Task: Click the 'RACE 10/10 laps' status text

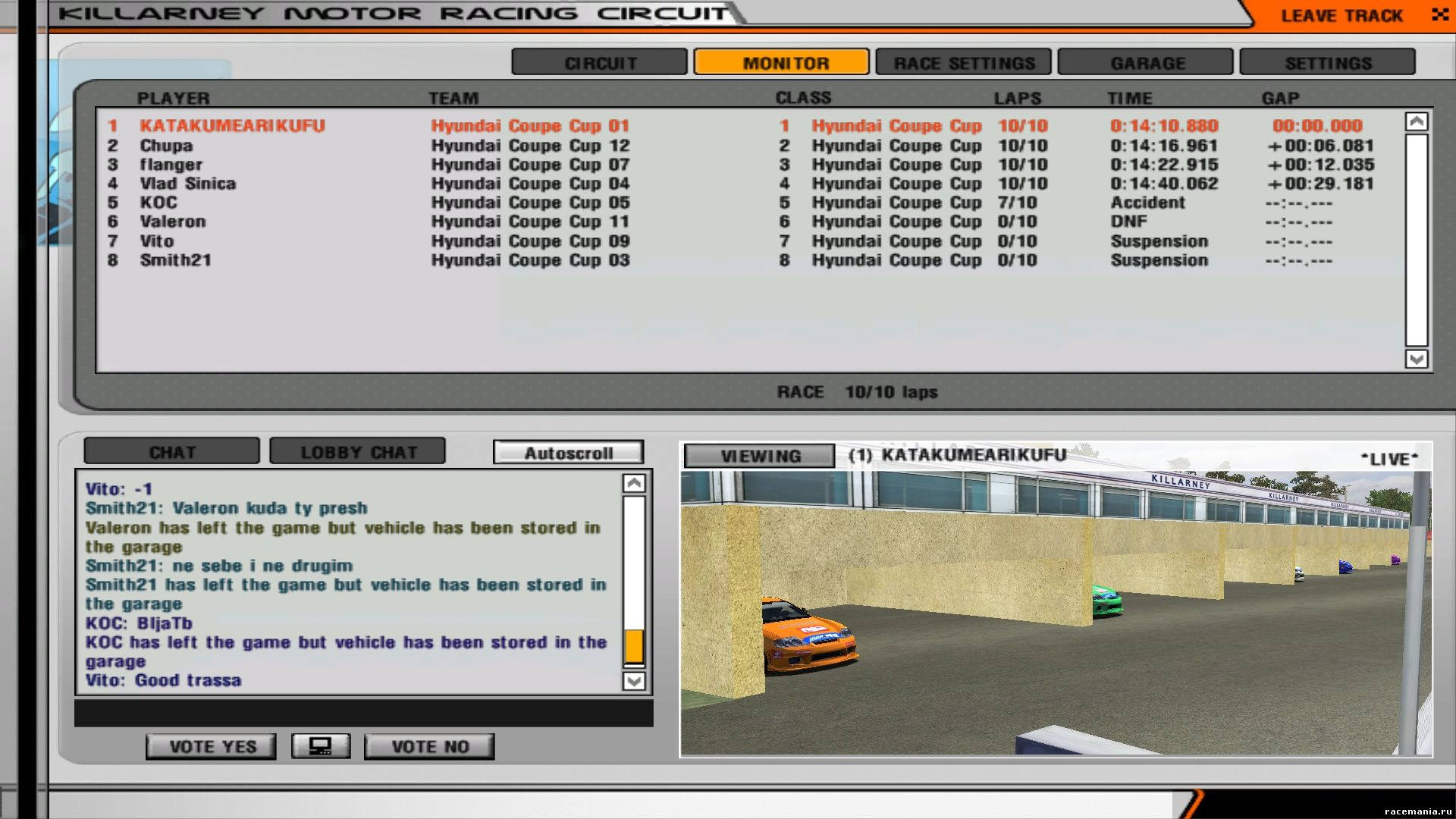Action: point(857,392)
